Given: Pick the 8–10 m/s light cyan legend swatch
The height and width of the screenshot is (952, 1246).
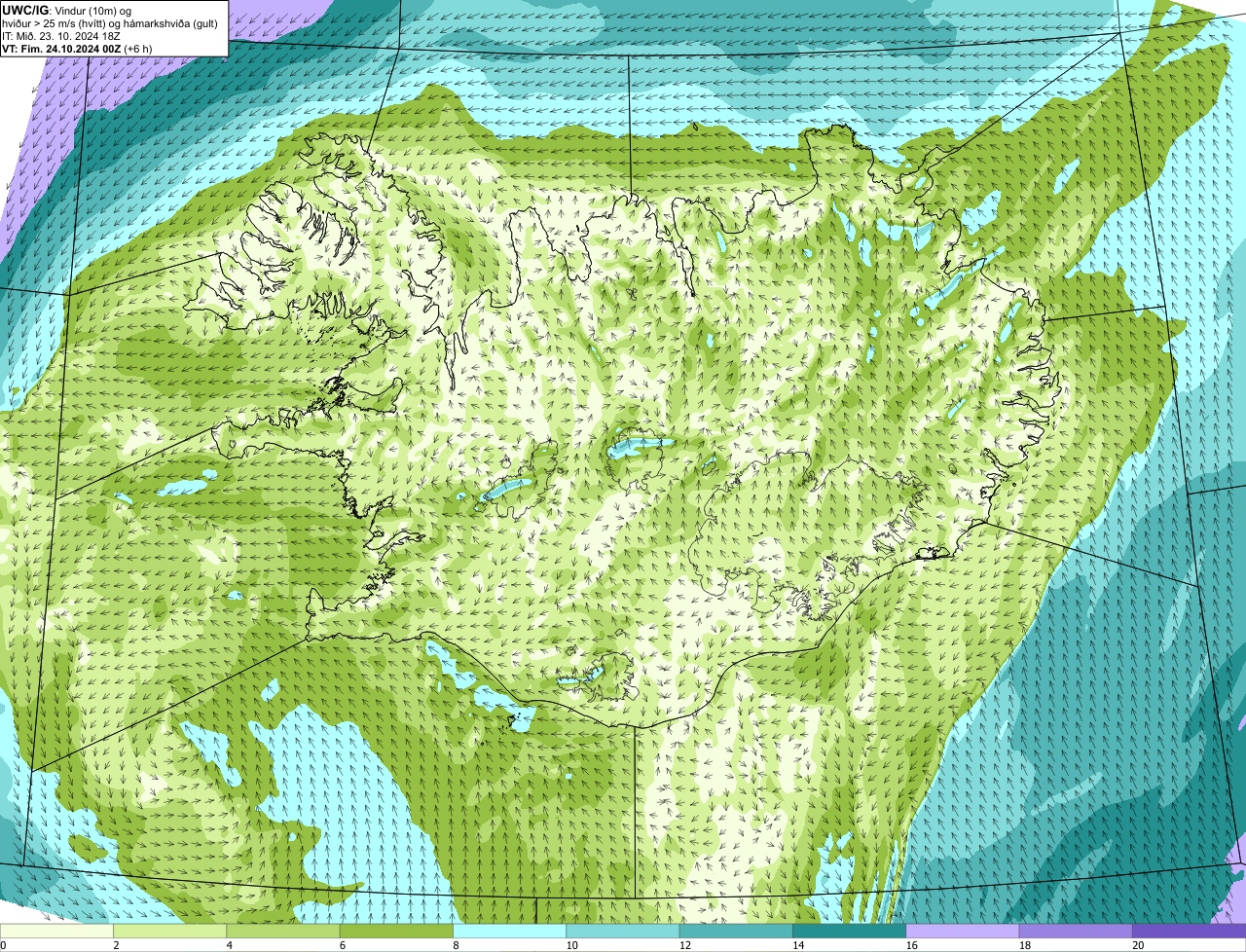Looking at the screenshot, I should (x=510, y=931).
